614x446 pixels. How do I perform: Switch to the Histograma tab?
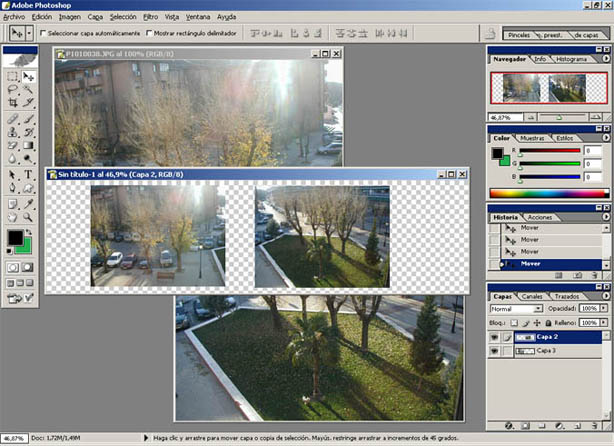[x=571, y=59]
